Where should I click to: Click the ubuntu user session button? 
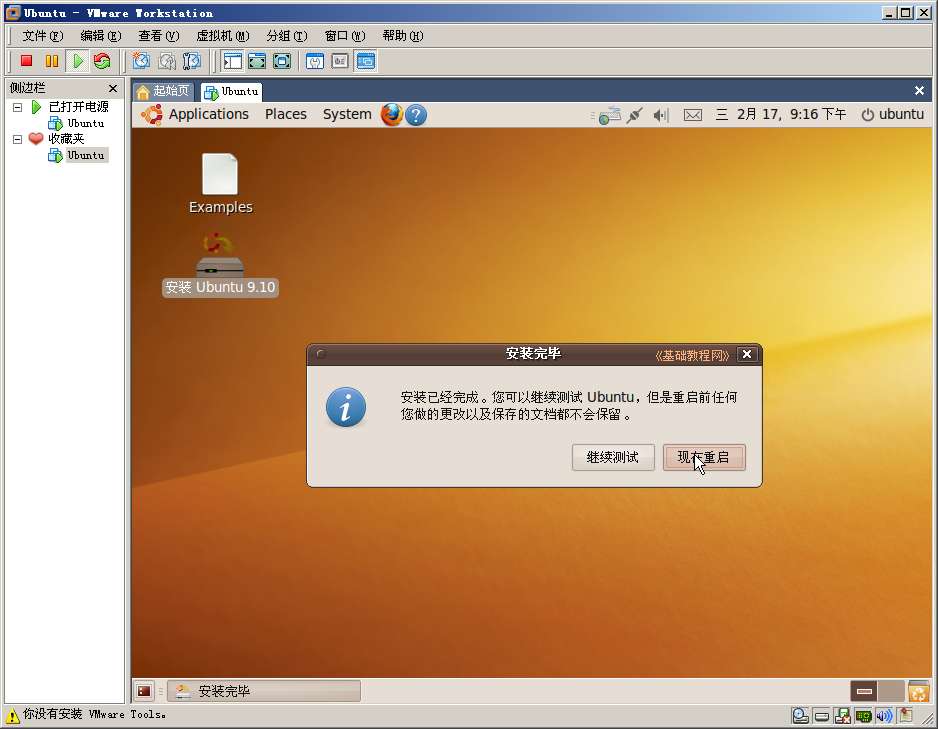click(893, 114)
